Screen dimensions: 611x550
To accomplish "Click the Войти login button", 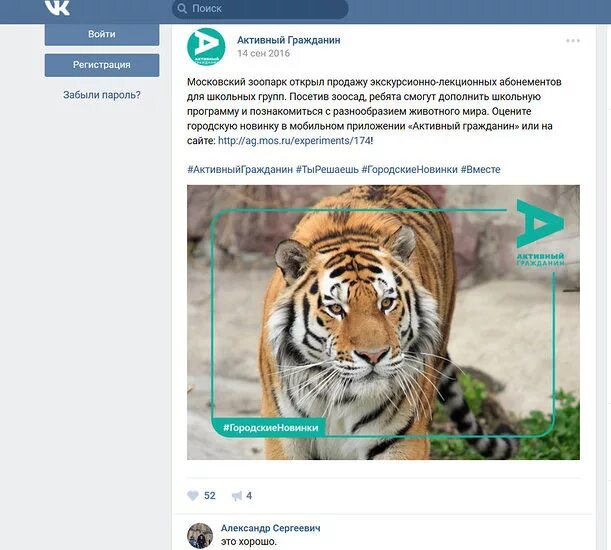I will (102, 34).
